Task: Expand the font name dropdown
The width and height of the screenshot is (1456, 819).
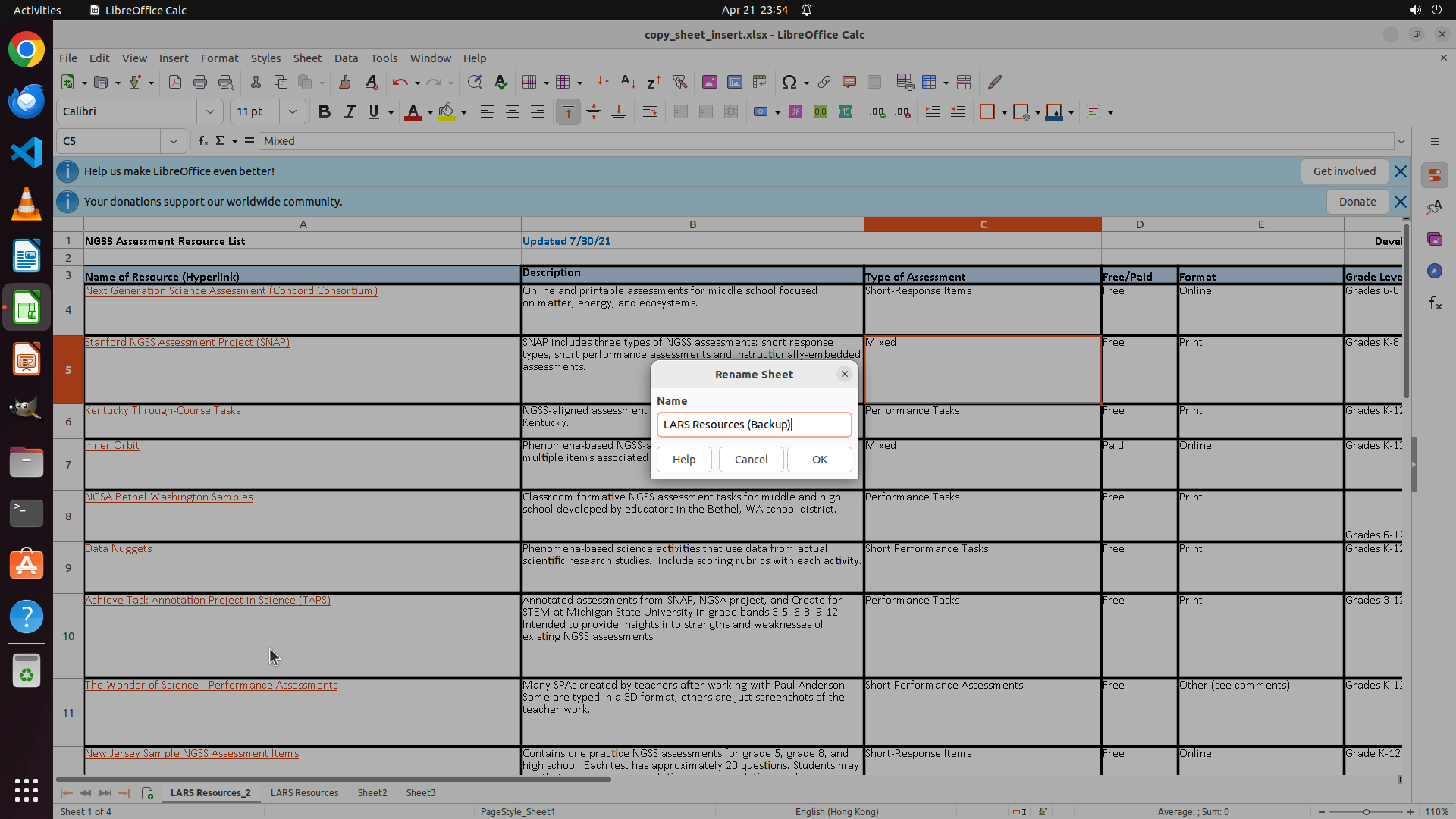Action: (210, 111)
